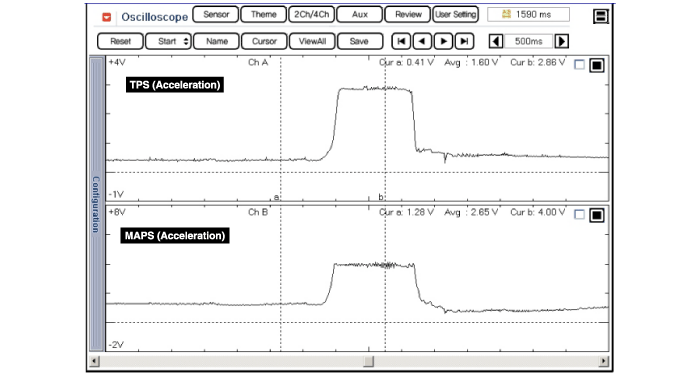Click the top-right panel layout icon

[x=601, y=17]
